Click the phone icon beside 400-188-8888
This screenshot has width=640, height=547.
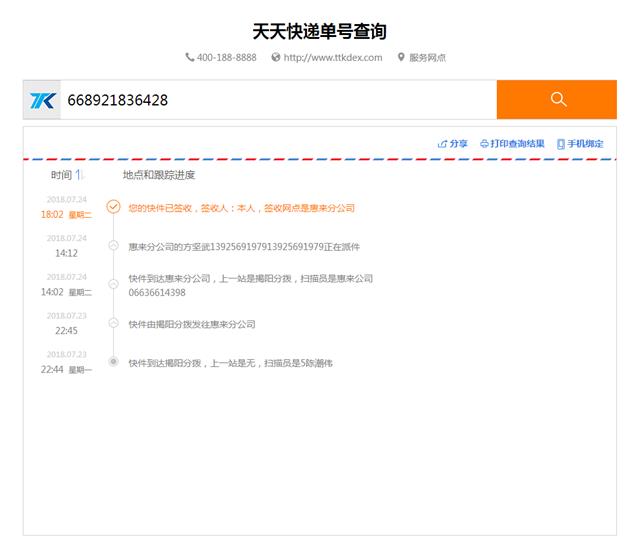click(x=189, y=57)
